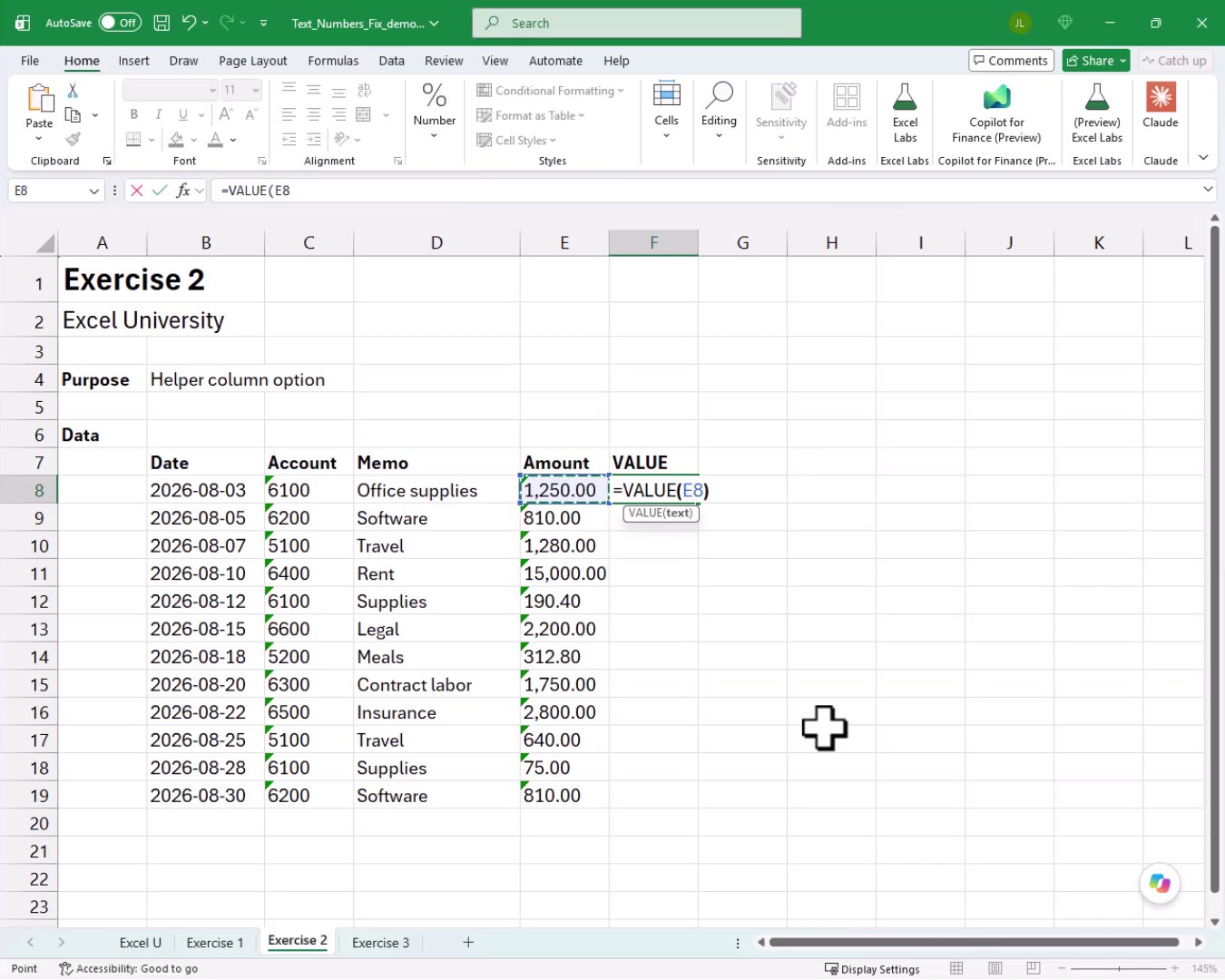Switch to Exercise 3 sheet tab

tap(380, 943)
